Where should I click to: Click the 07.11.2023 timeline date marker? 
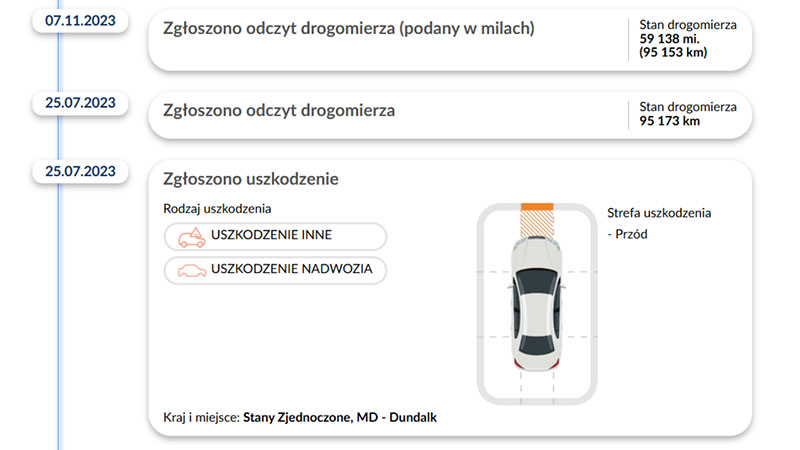[81, 19]
